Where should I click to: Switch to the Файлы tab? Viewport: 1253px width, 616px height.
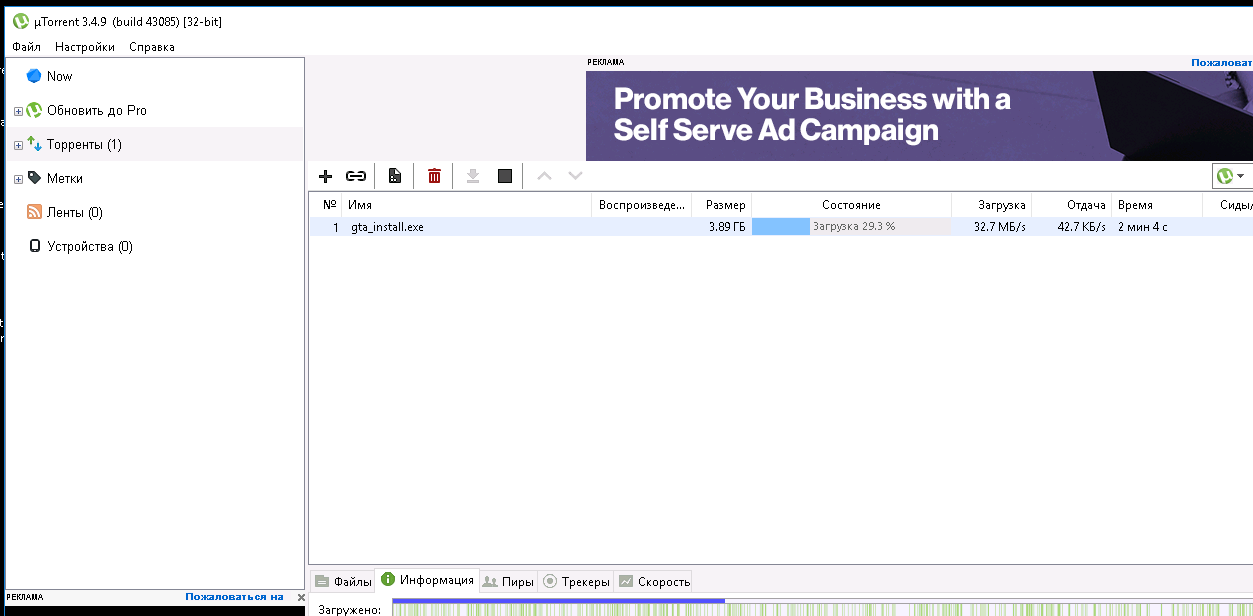[x=342, y=581]
